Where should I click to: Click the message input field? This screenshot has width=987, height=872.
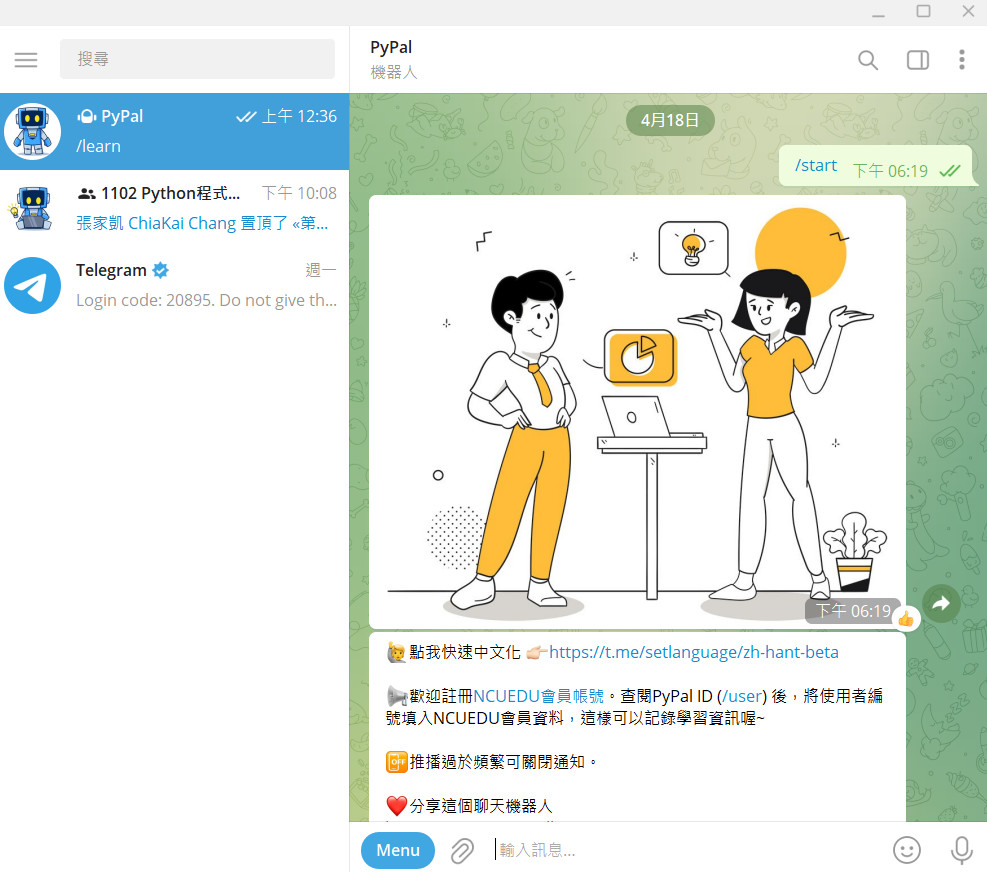(600, 850)
